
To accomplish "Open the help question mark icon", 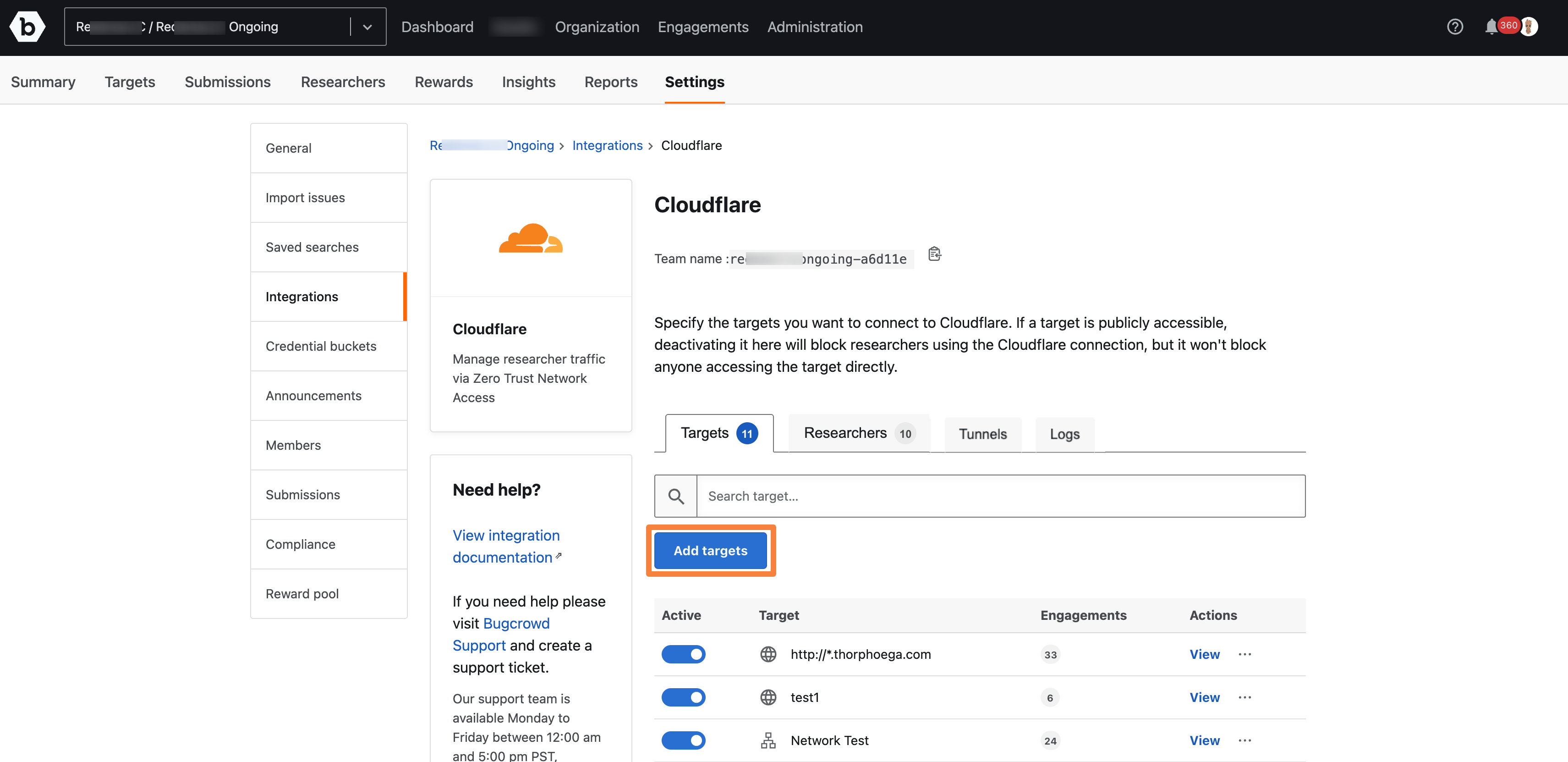I will (x=1455, y=27).
